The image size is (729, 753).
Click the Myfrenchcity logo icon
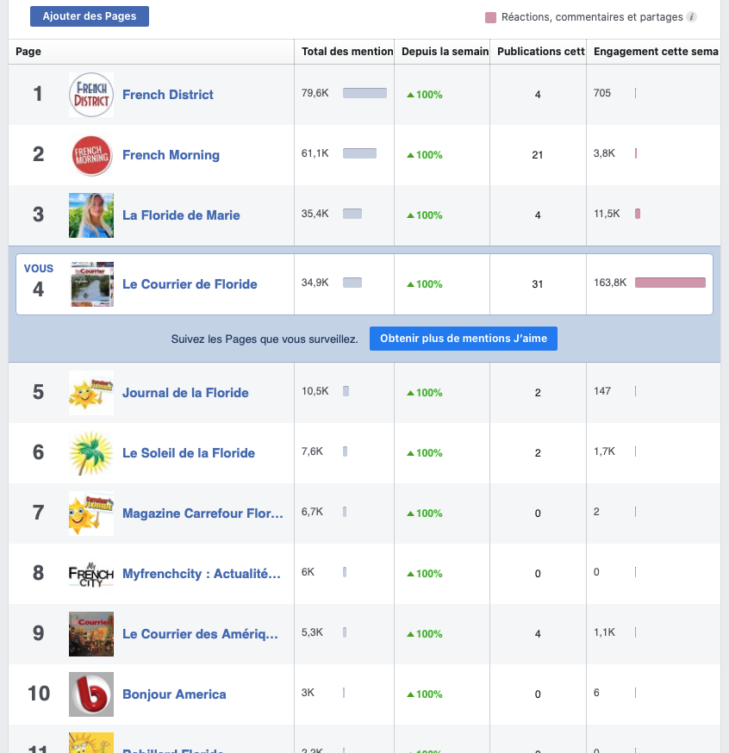(91, 574)
